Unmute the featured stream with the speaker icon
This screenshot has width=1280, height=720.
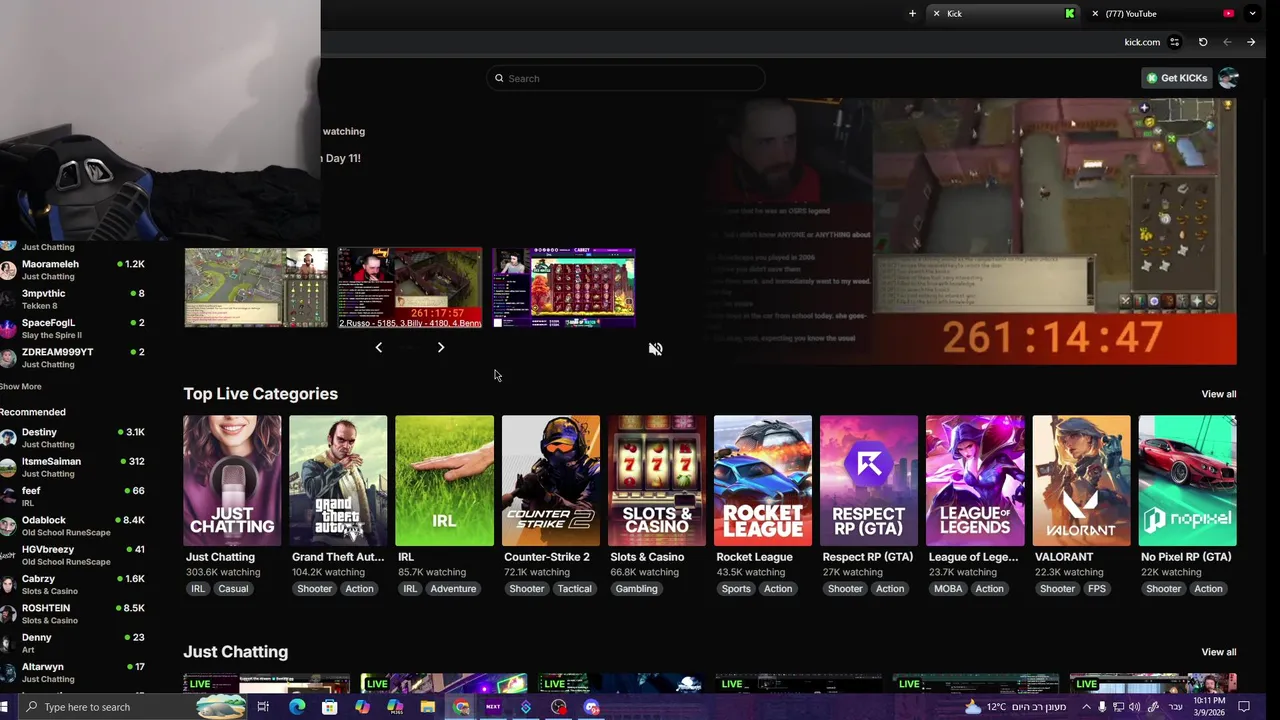(x=655, y=349)
